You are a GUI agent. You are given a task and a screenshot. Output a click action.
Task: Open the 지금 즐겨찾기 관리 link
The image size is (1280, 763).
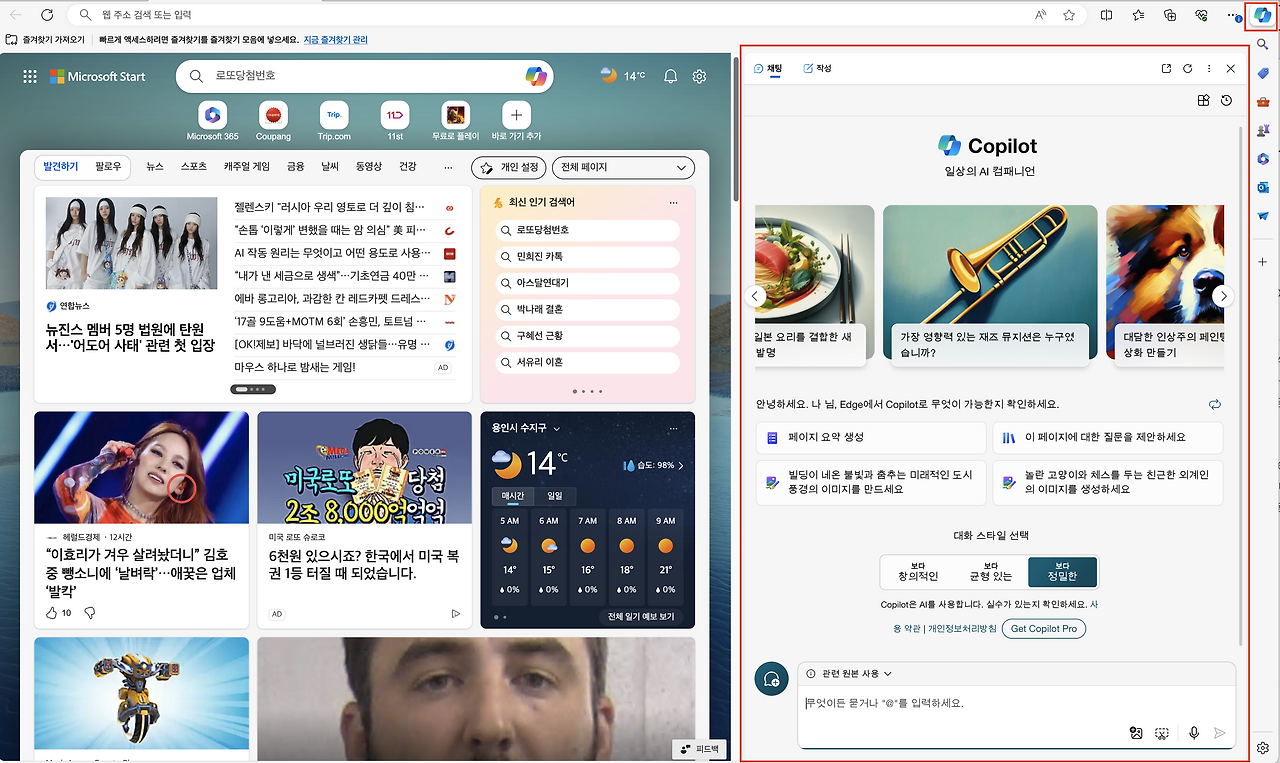[335, 40]
